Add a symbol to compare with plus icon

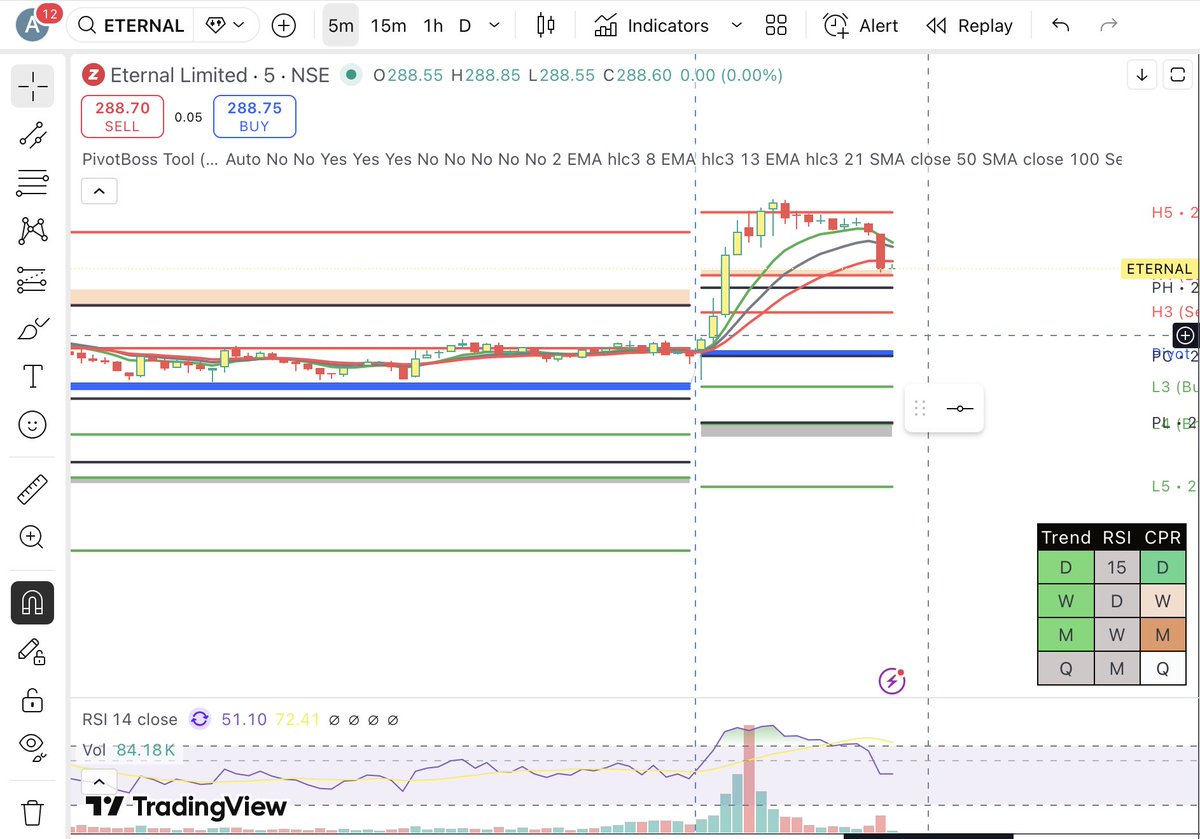pyautogui.click(x=284, y=25)
